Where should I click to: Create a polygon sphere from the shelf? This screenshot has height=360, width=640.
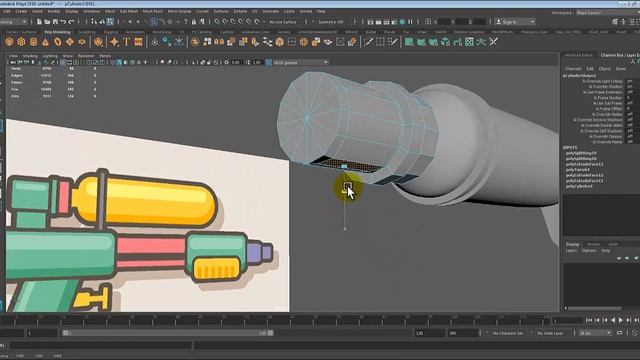coord(9,42)
